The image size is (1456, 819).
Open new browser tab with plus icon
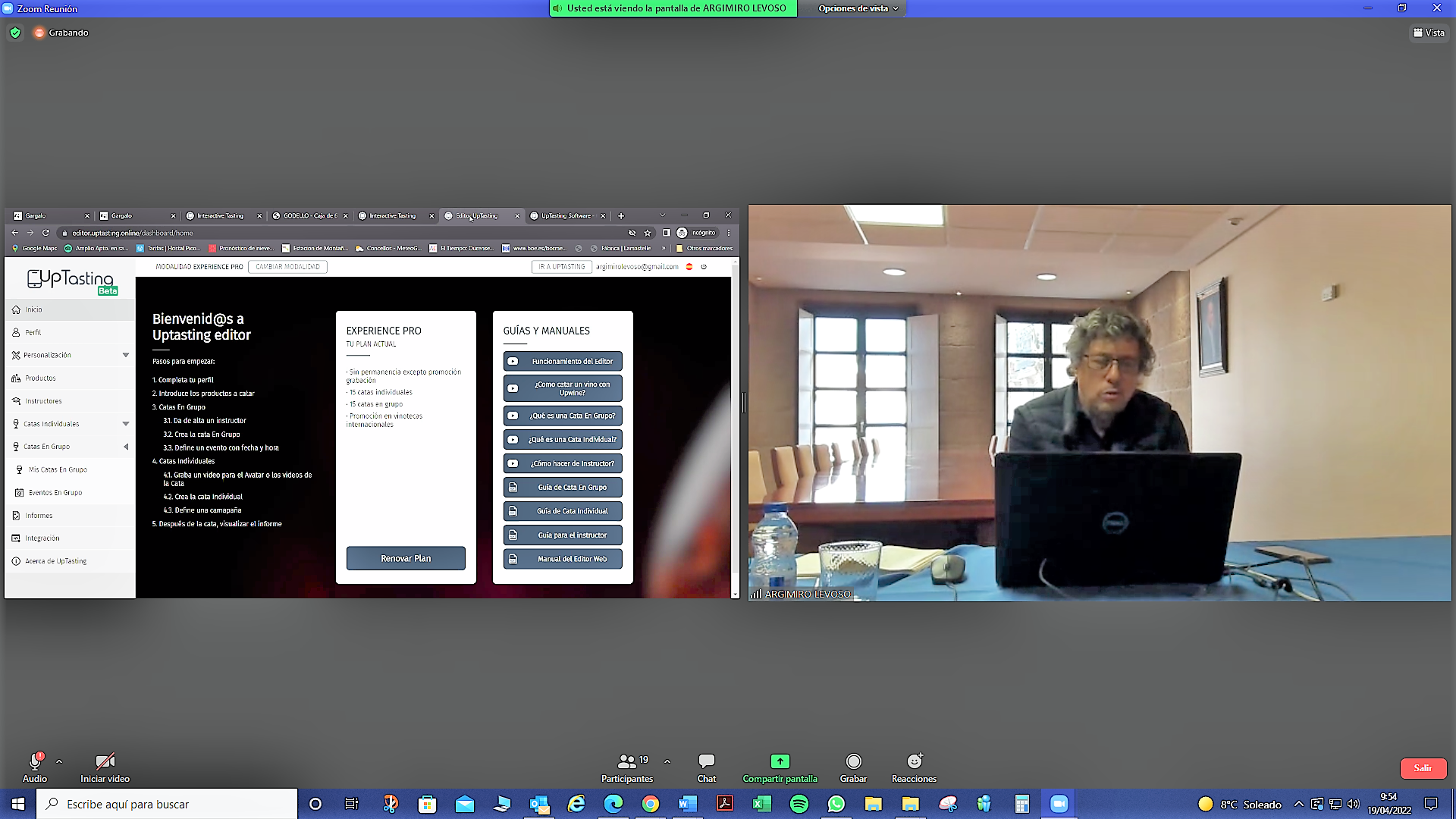click(x=620, y=215)
